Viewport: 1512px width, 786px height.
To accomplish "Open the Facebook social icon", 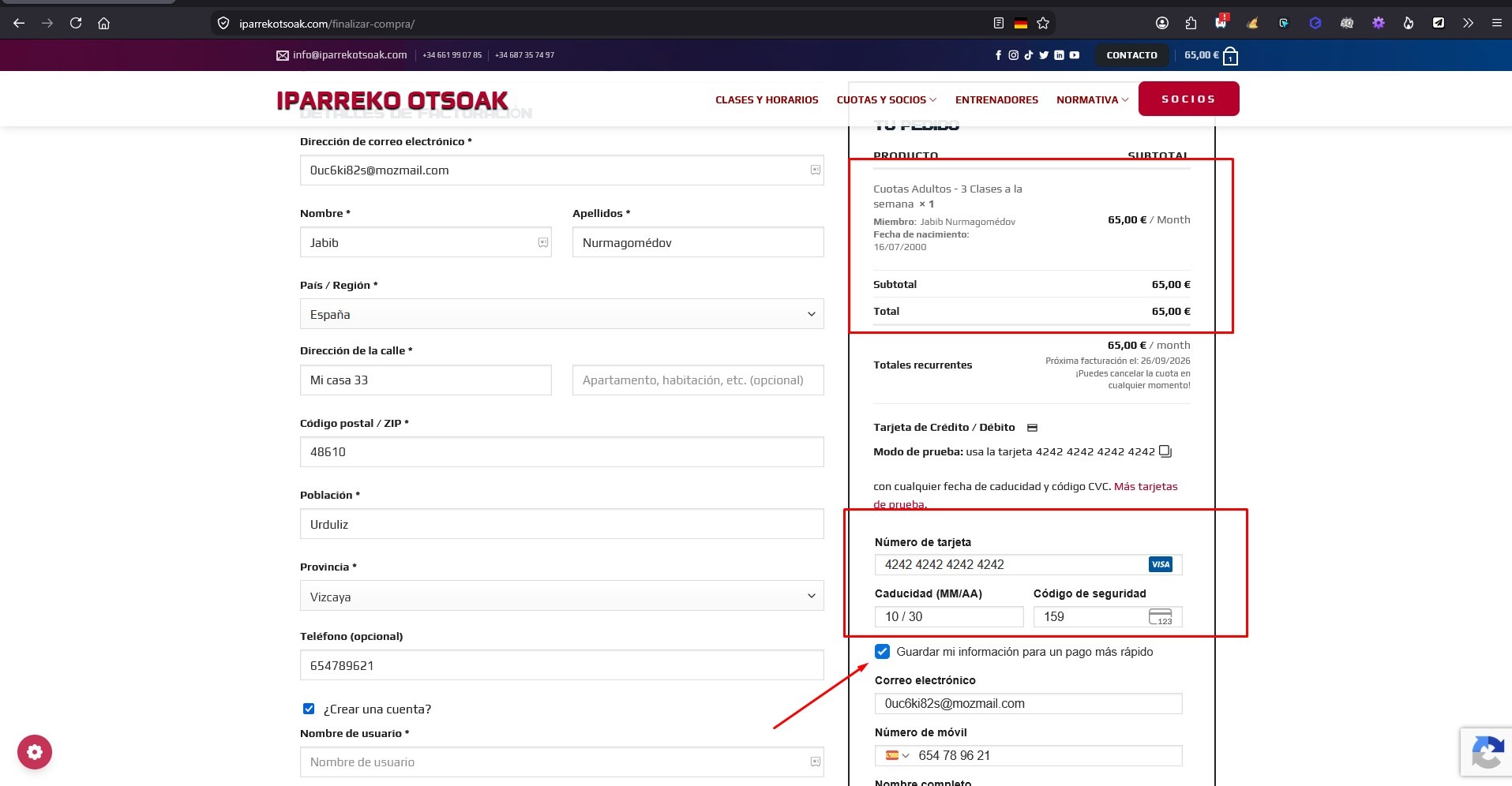I will (998, 55).
